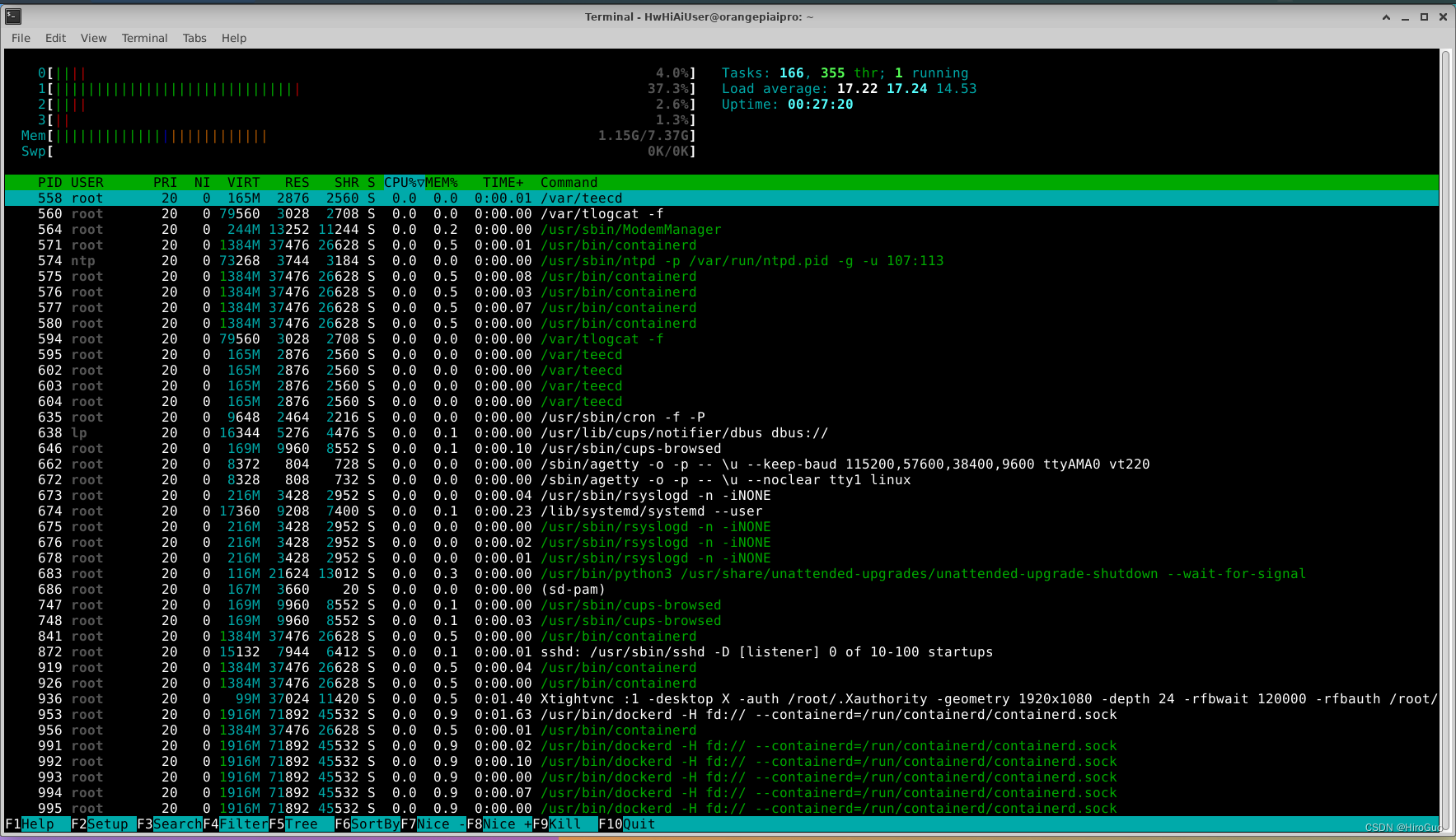Viewport: 1456px width, 840px height.
Task: Sort by the Command column header
Action: tap(569, 183)
